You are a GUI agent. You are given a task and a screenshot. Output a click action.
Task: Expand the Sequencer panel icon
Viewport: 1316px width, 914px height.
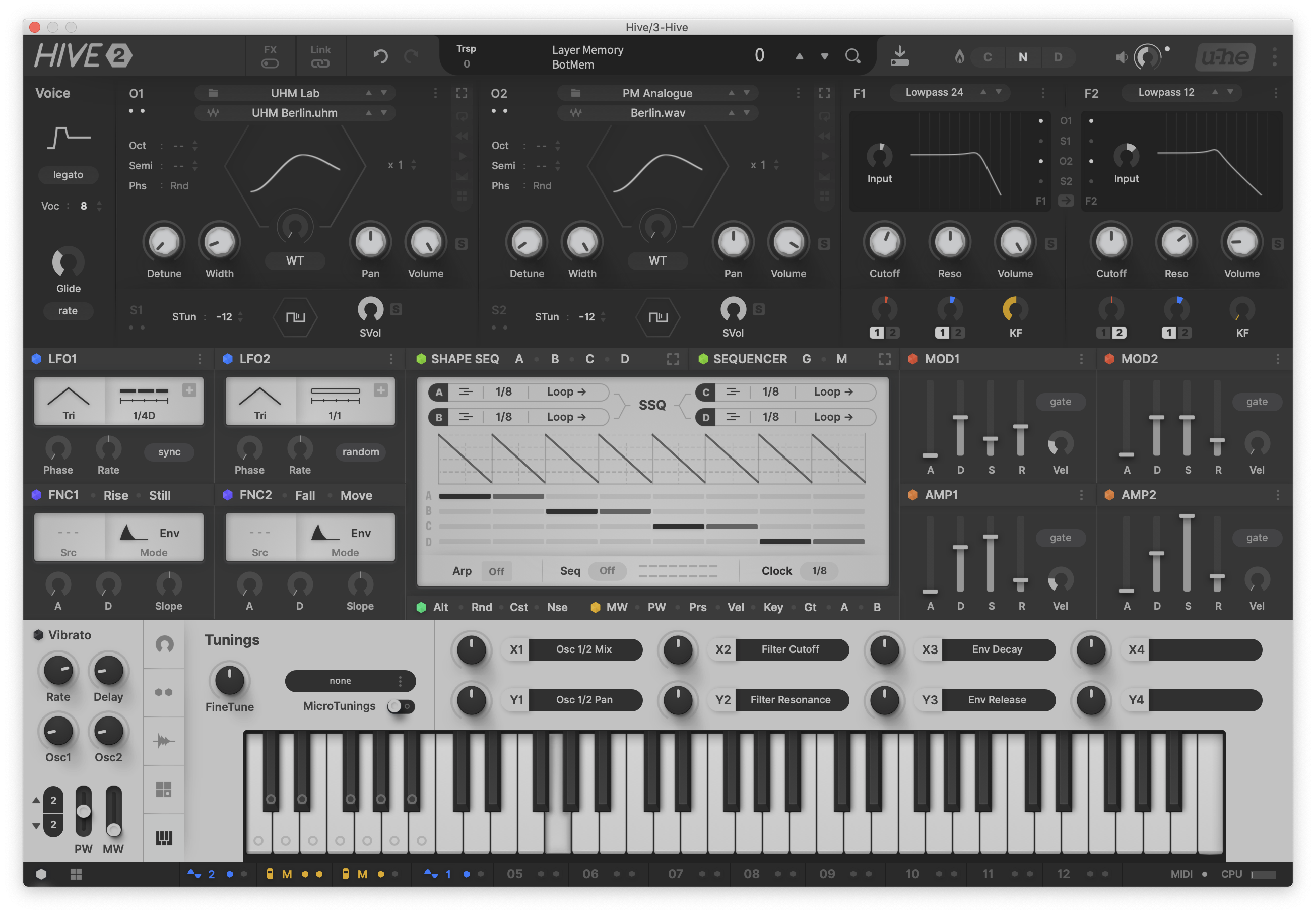[x=884, y=359]
